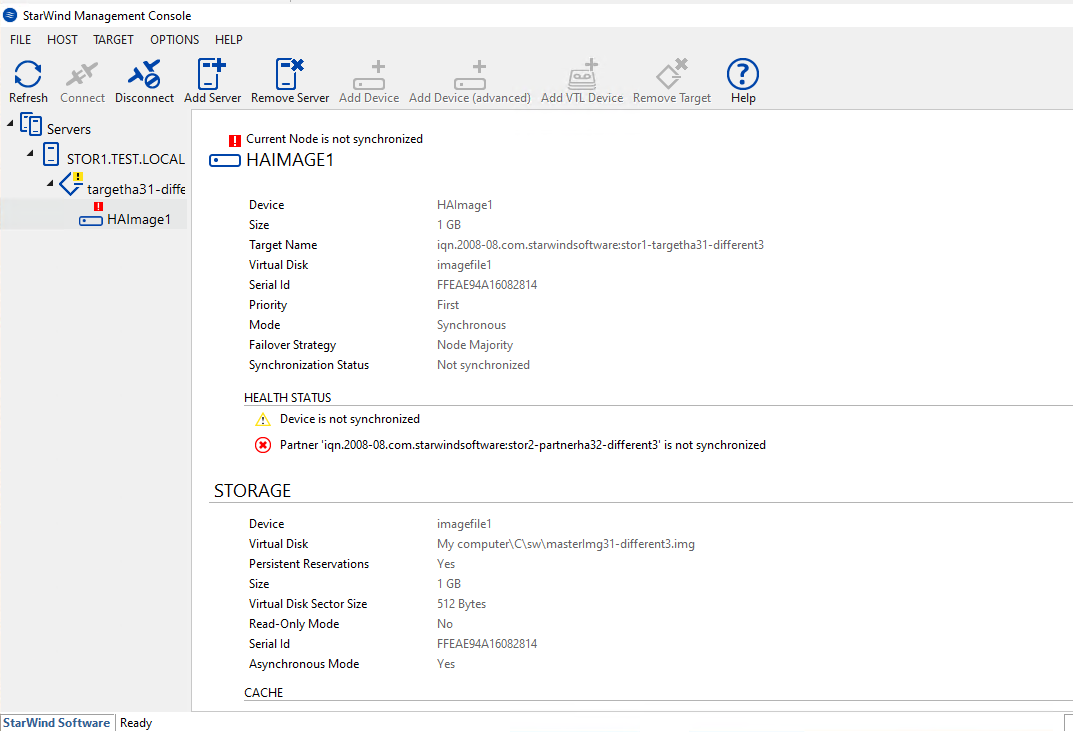Click the Partner not synchronized message
This screenshot has height=732, width=1073.
coord(523,445)
